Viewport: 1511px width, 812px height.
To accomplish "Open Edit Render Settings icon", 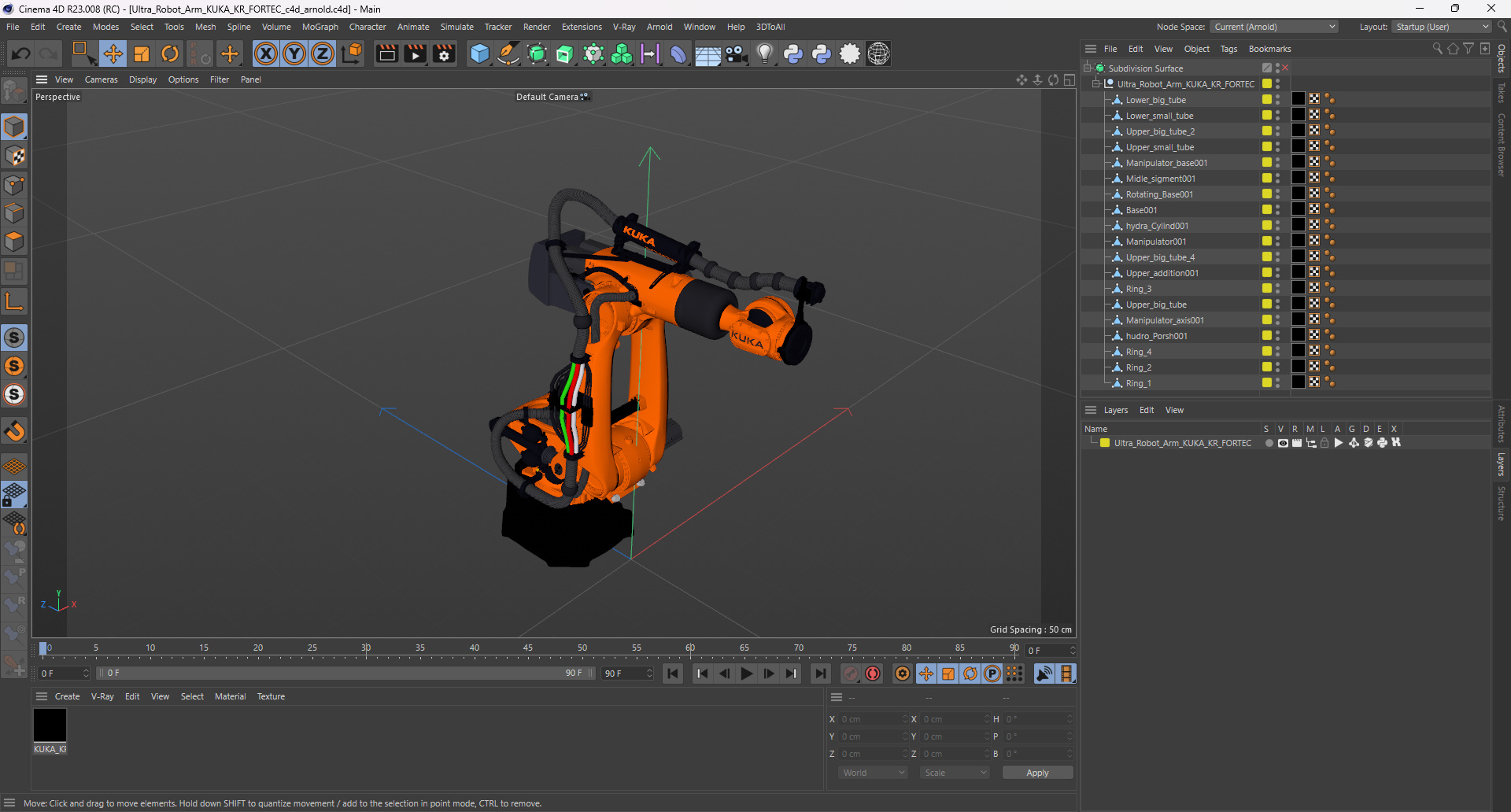I will coord(444,54).
